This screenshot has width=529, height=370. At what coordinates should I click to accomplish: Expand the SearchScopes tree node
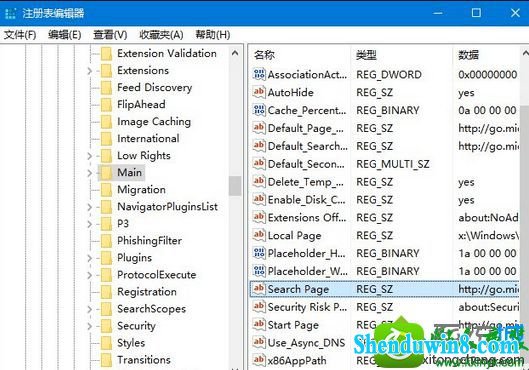click(x=89, y=309)
